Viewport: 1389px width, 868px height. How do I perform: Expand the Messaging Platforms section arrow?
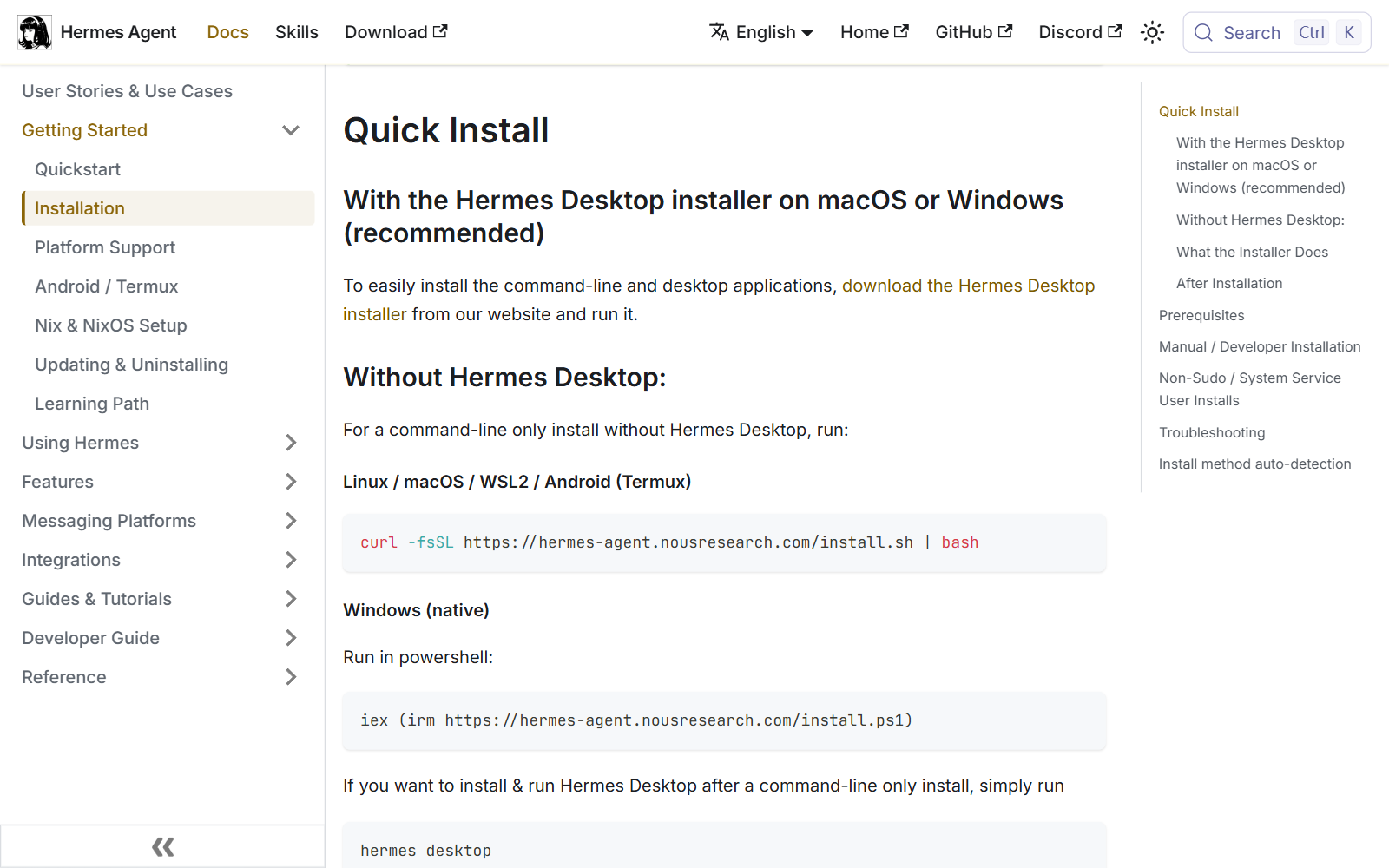[291, 521]
